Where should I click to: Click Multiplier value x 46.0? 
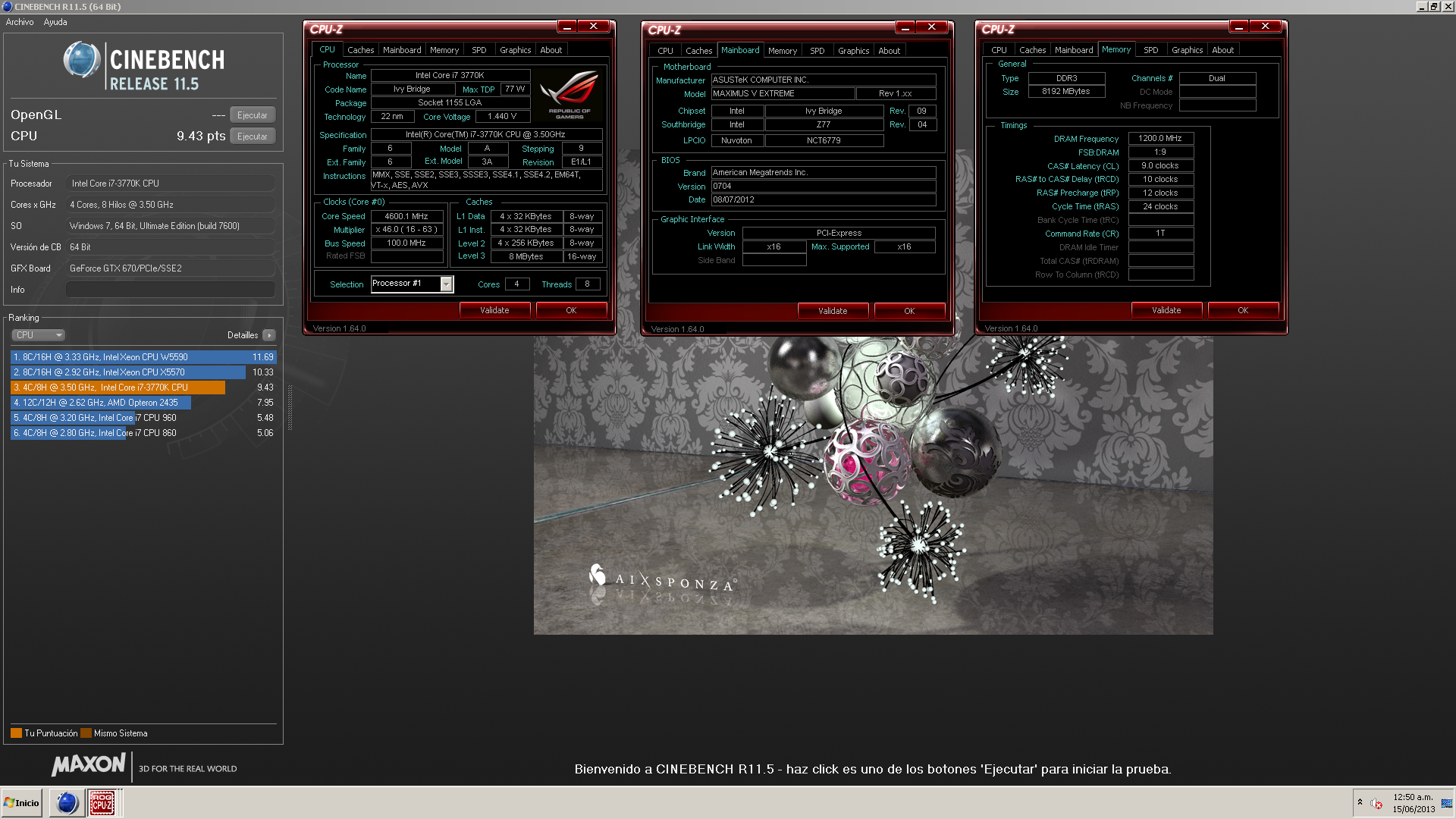click(406, 230)
